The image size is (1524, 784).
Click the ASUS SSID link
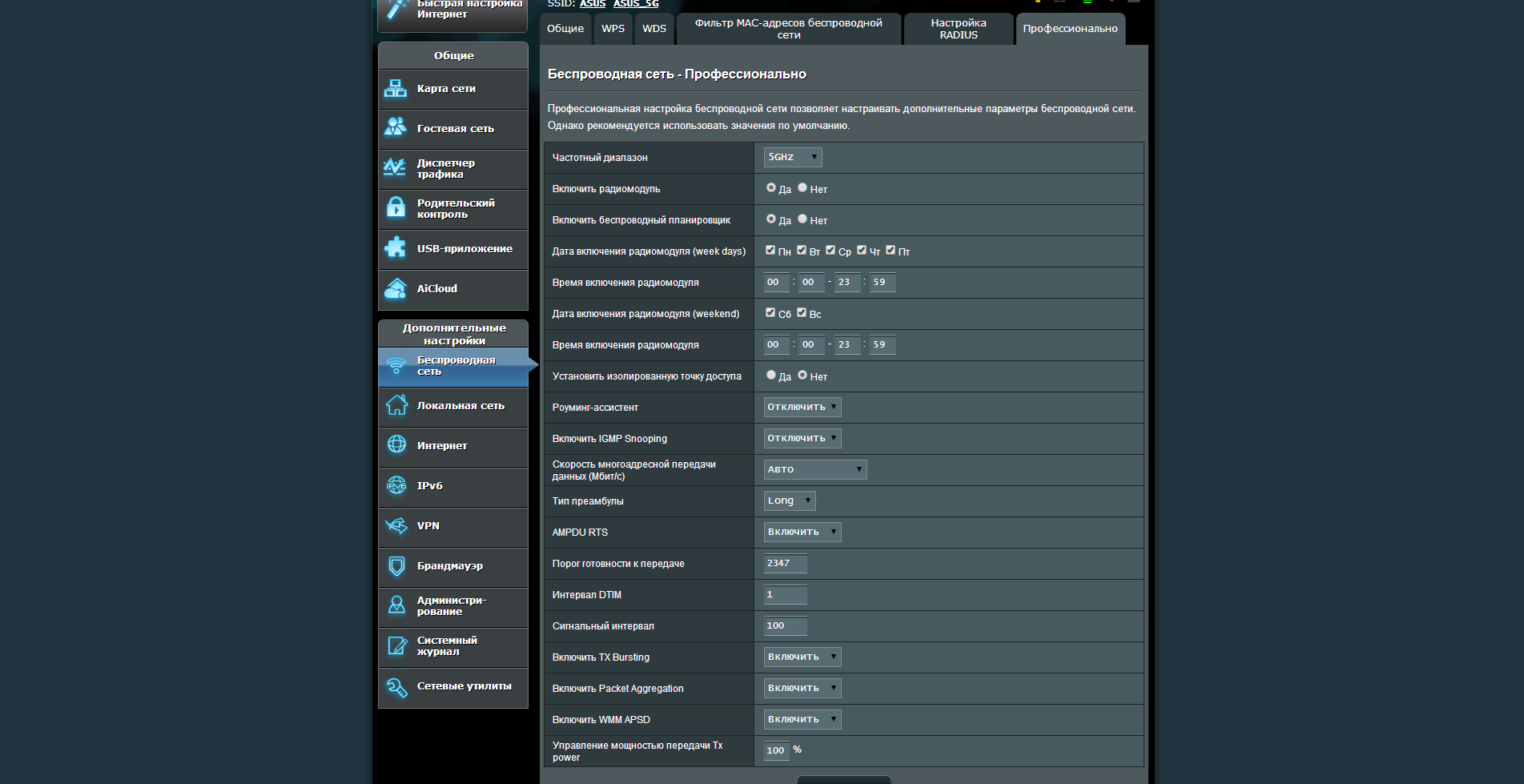(593, 4)
